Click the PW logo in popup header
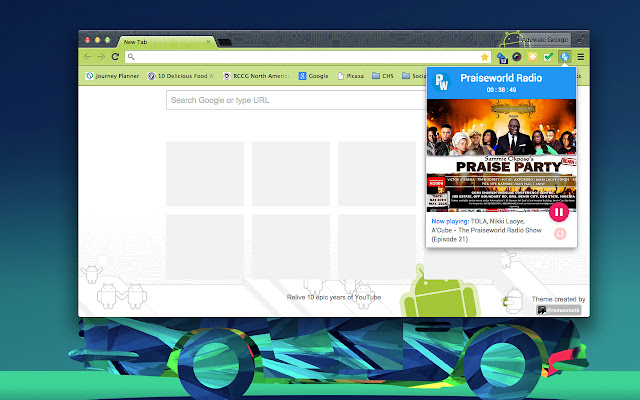 pos(442,82)
